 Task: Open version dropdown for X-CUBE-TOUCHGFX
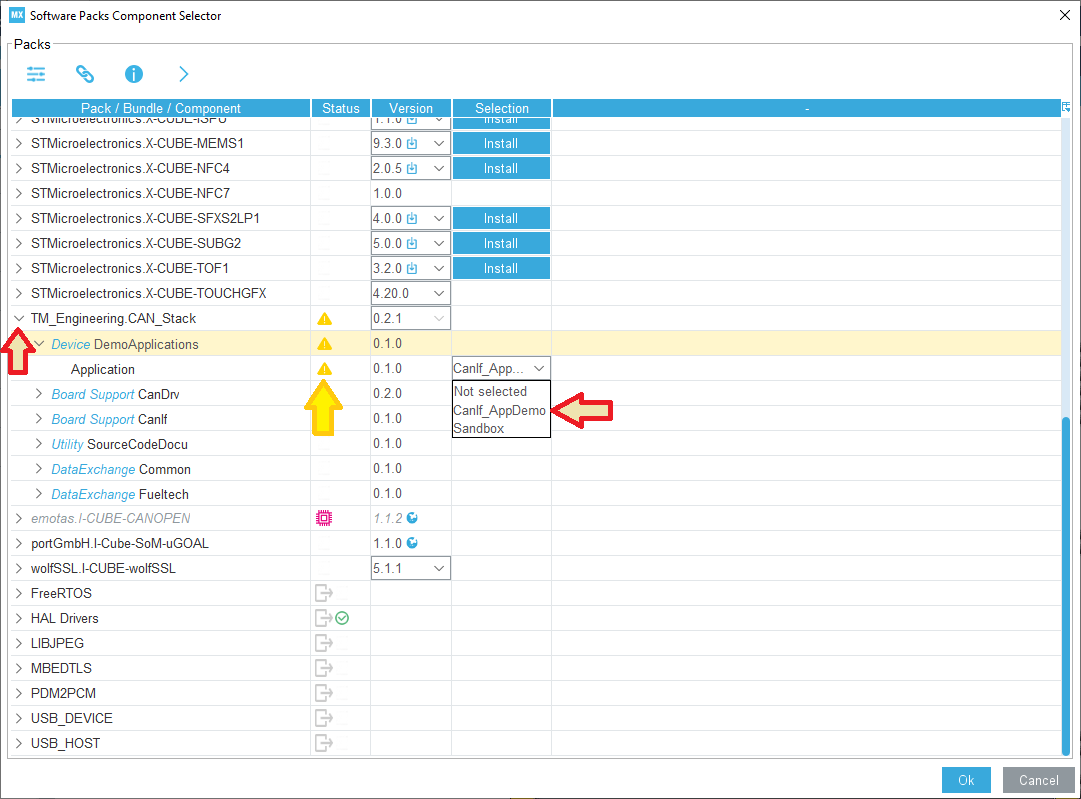pyautogui.click(x=438, y=293)
